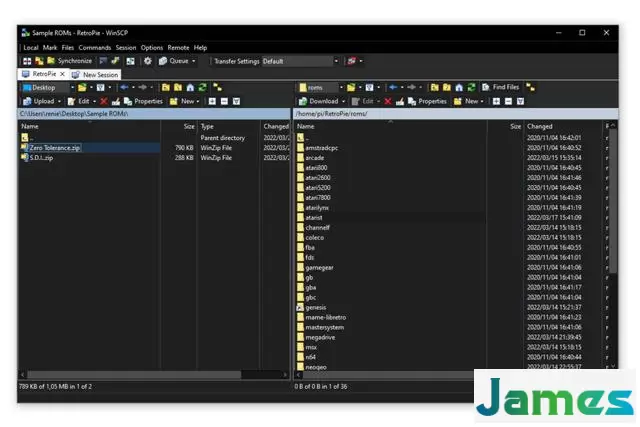Expand the Queue dropdown arrow
This screenshot has height=427, width=640.
(194, 61)
